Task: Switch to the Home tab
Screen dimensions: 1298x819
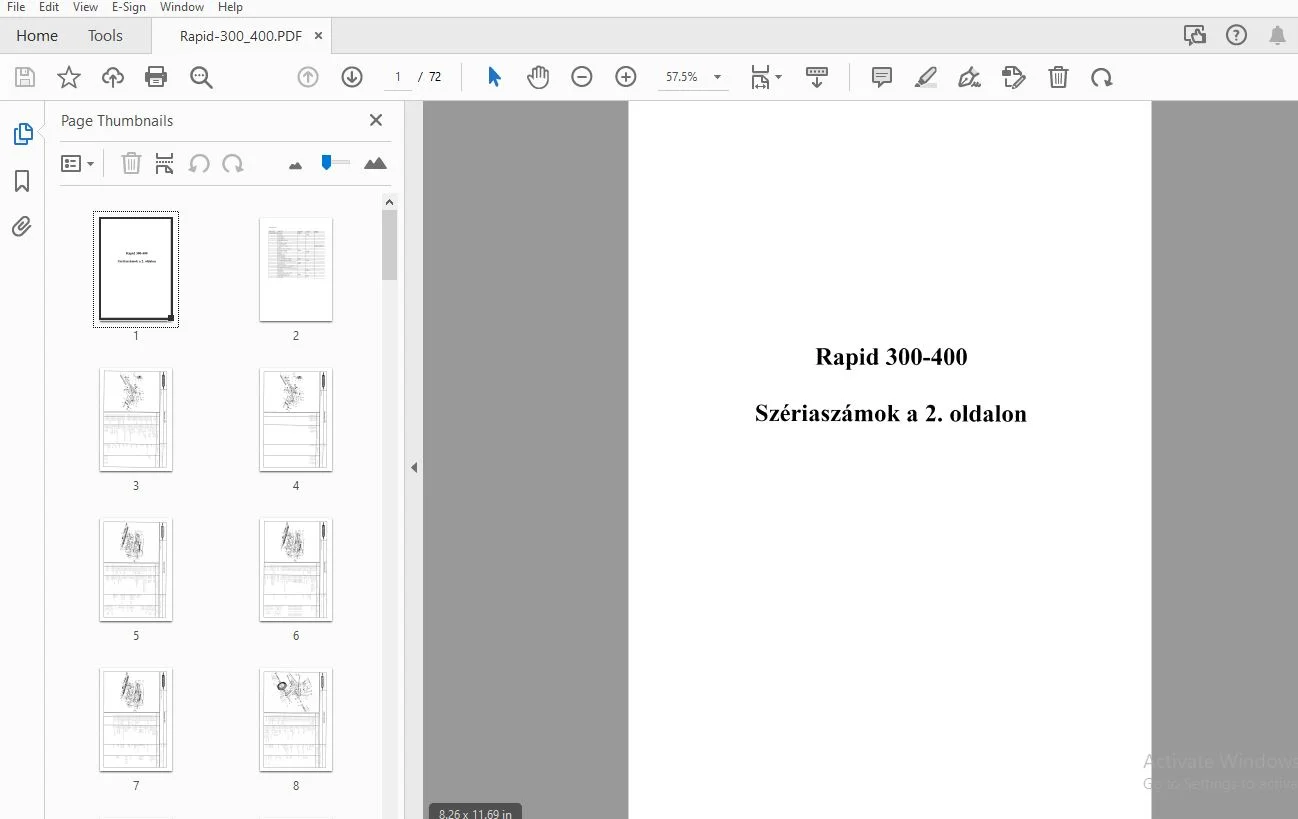Action: 37,35
